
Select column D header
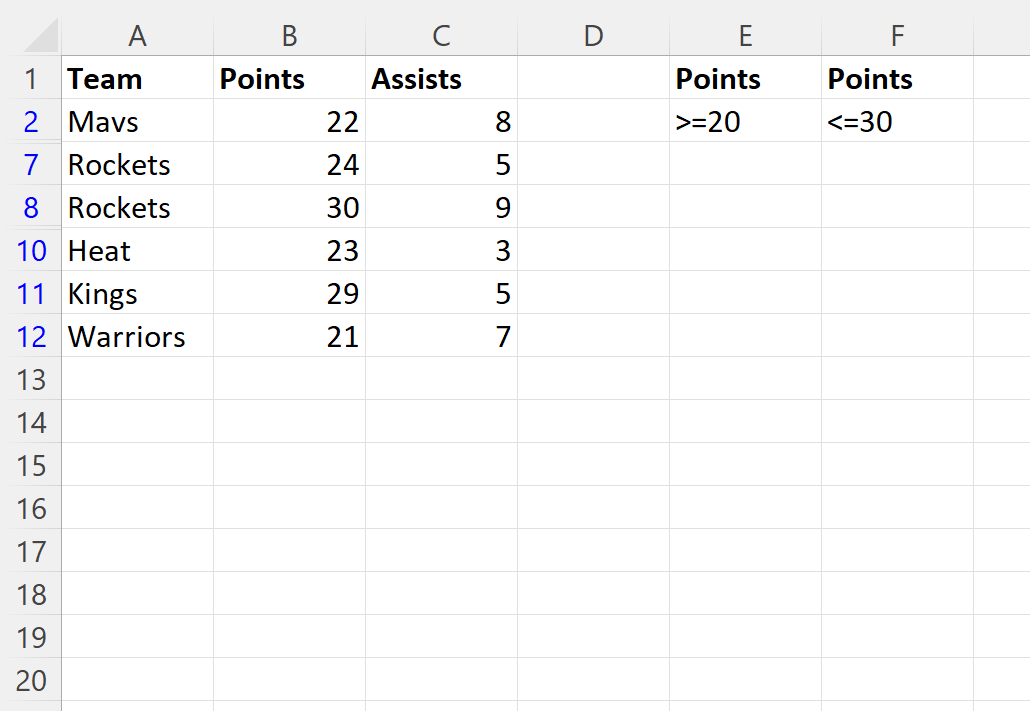593,36
